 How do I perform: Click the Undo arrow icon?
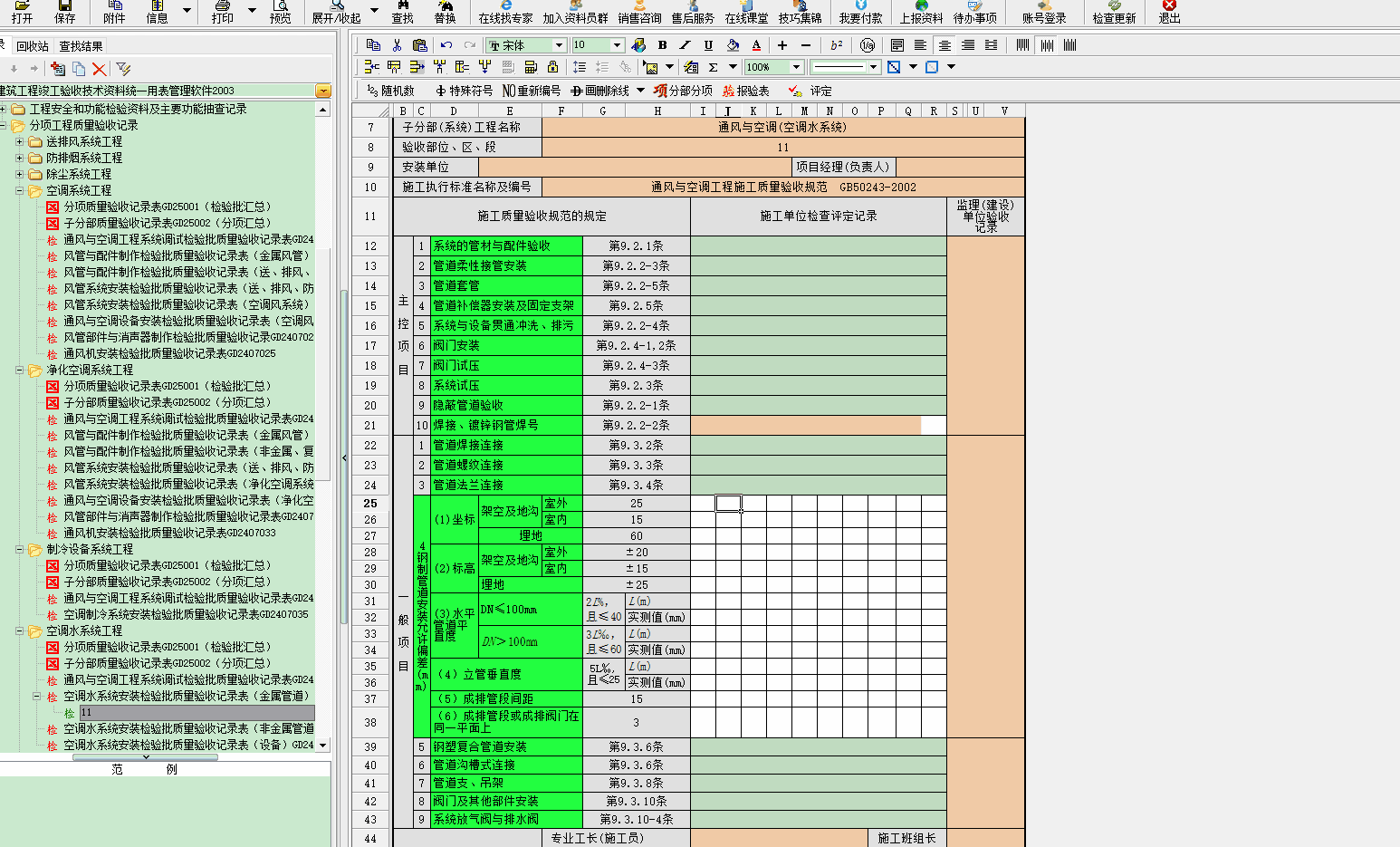tap(446, 45)
